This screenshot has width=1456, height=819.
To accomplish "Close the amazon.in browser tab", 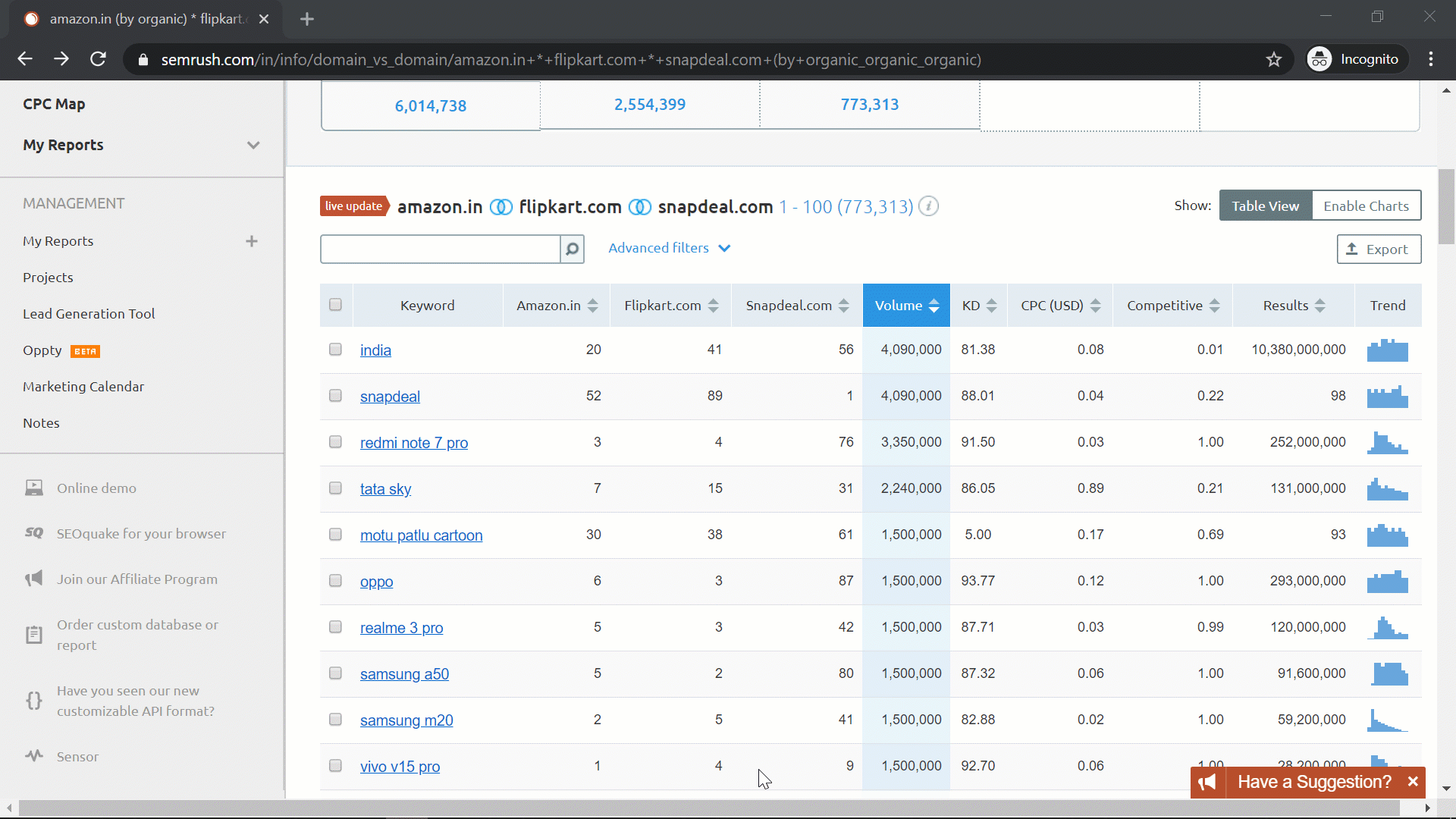I will tap(264, 19).
